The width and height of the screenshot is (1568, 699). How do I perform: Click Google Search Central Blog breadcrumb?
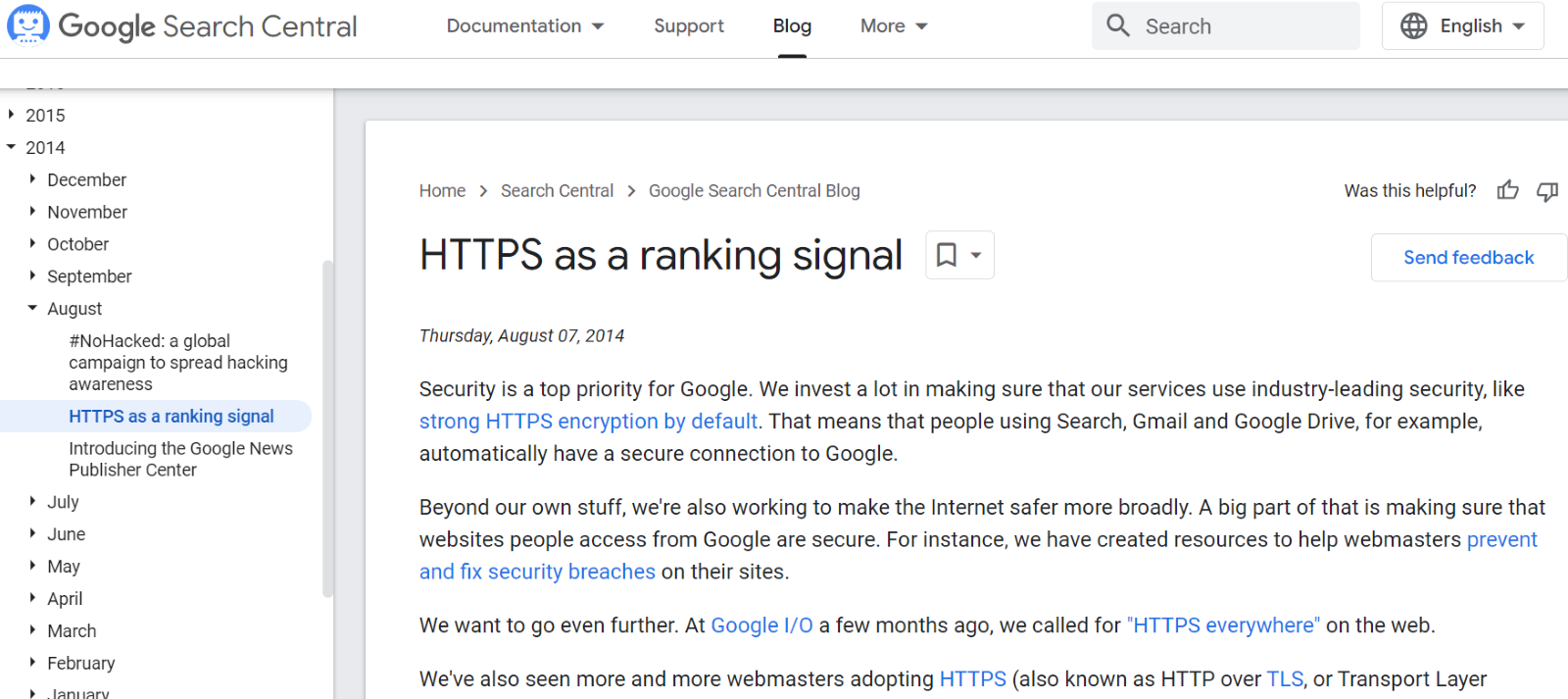(754, 191)
